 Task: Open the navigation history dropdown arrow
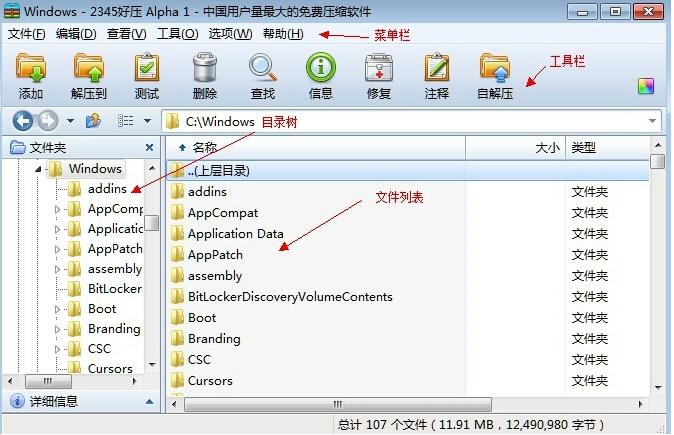coord(70,121)
